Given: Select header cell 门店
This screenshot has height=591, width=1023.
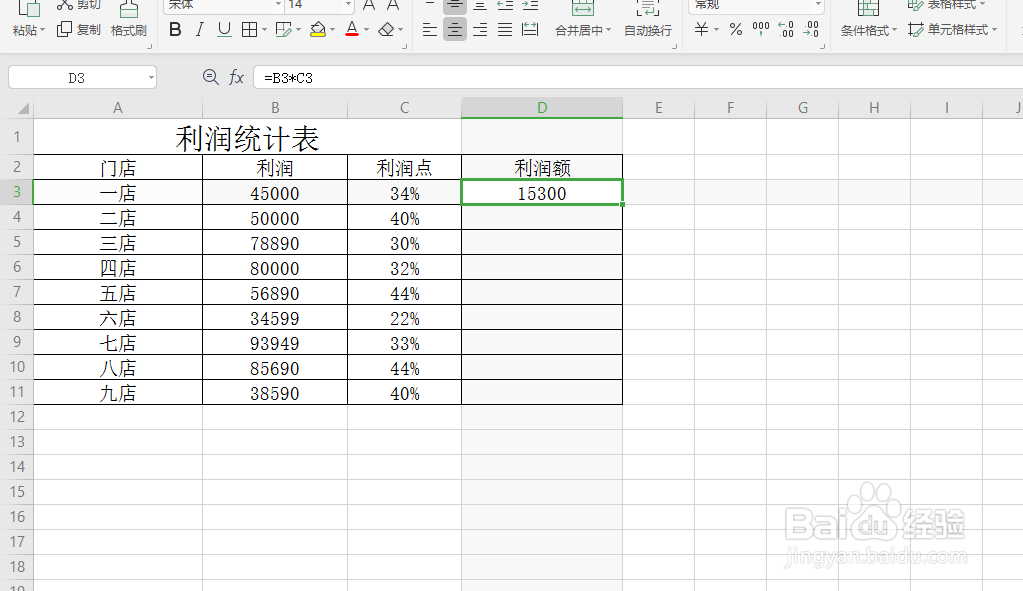Looking at the screenshot, I should 118,168.
